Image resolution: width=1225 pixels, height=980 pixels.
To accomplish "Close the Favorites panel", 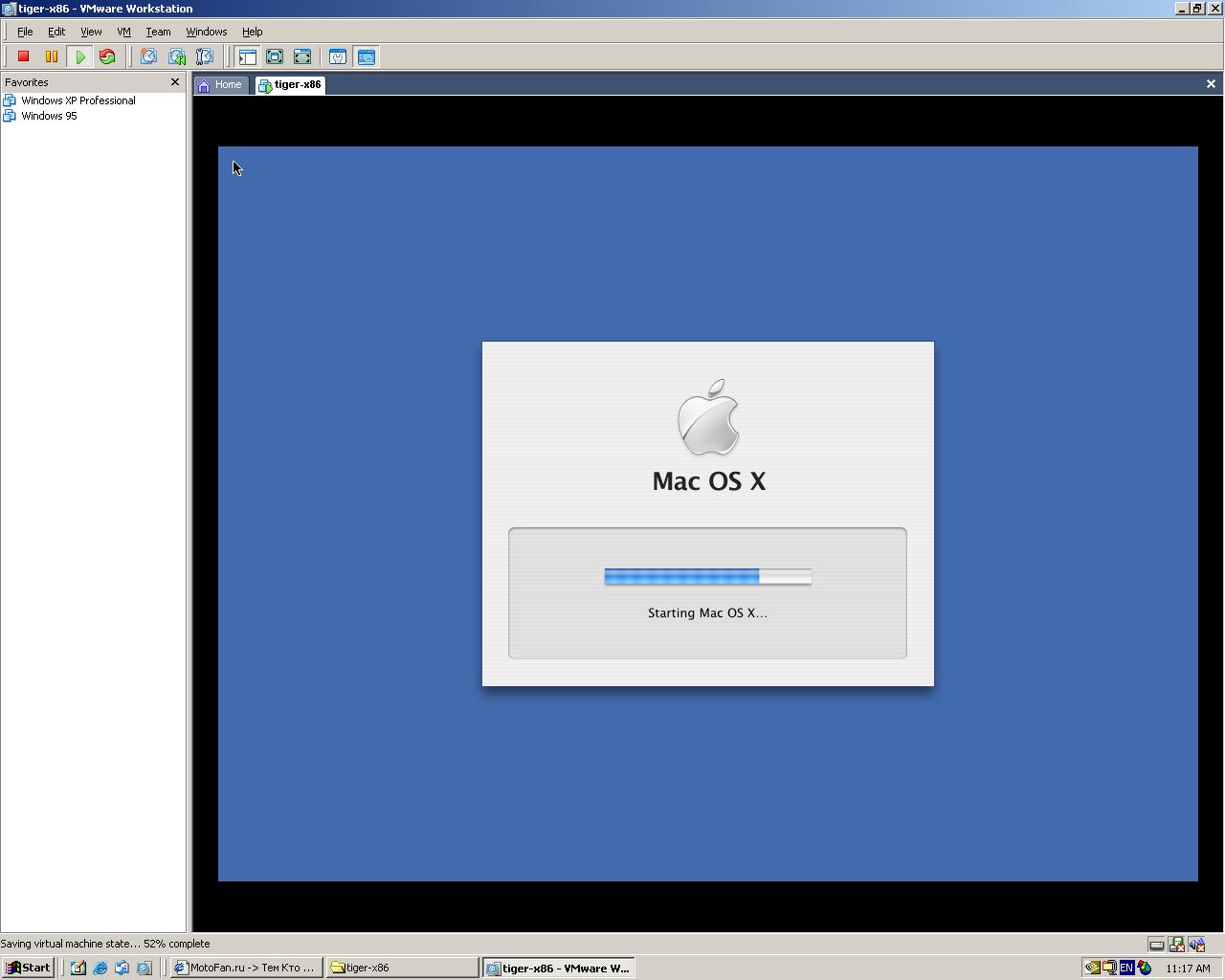I will click(175, 82).
